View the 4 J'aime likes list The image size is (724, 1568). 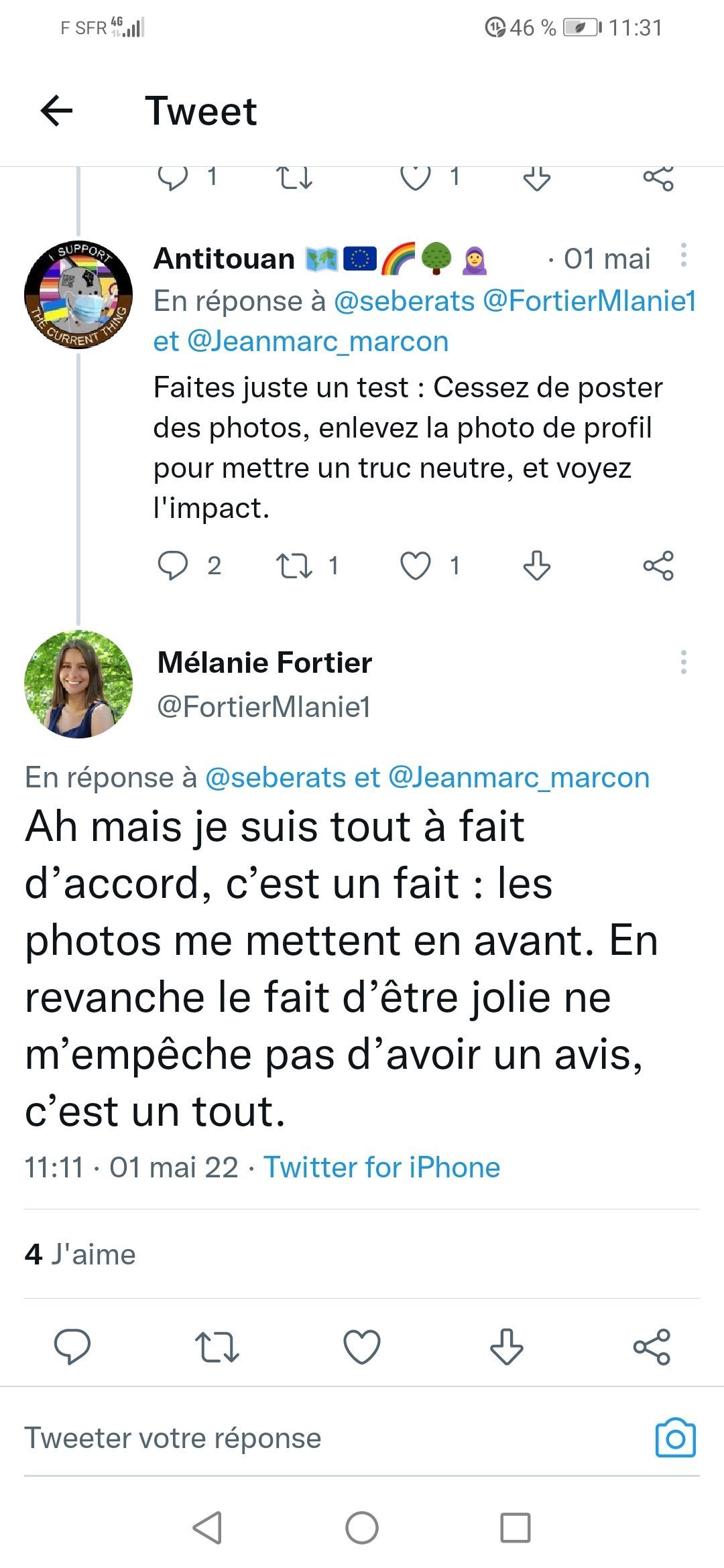coord(80,1254)
